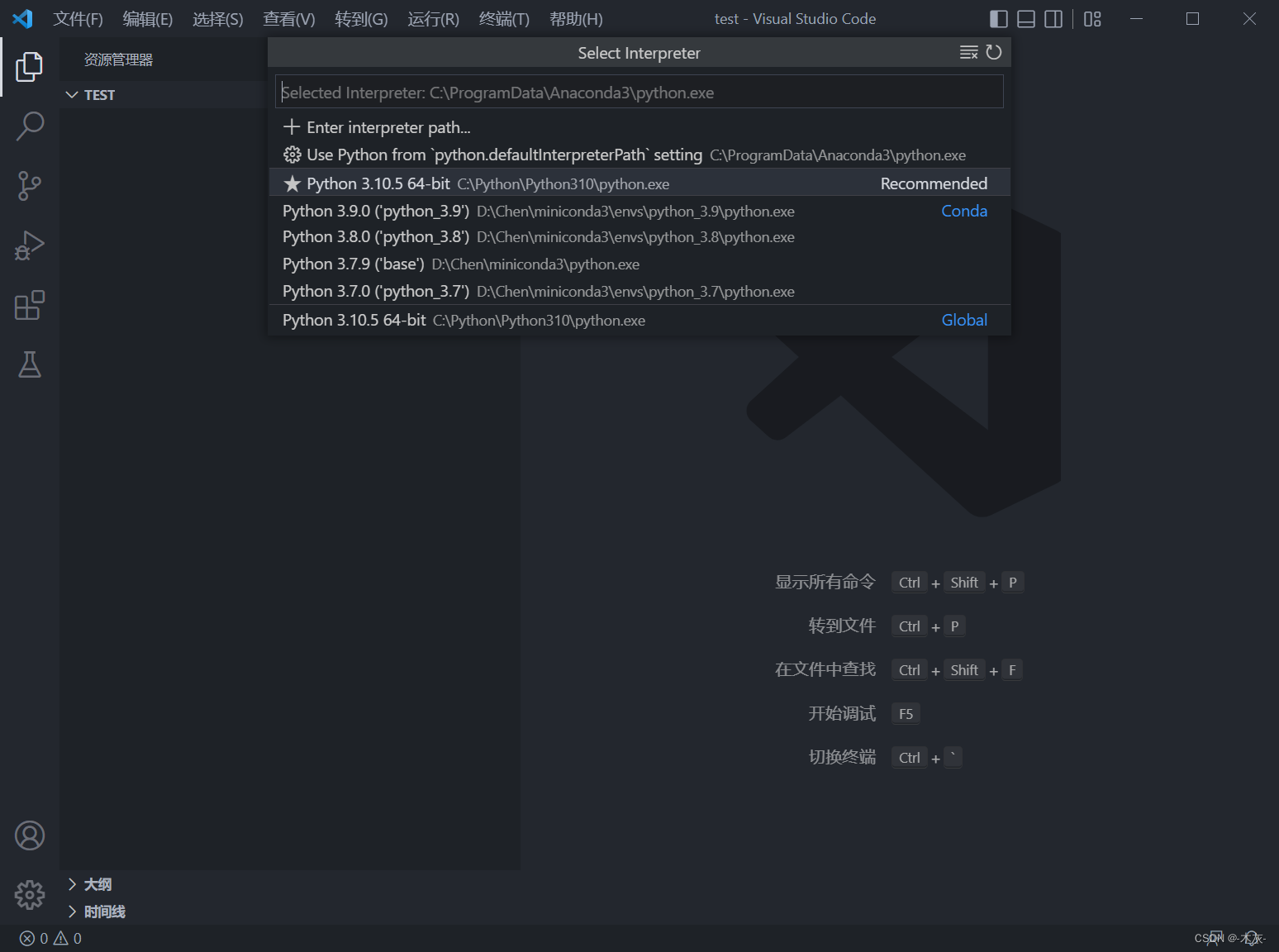Toggle secondary sidebar layout icon
The height and width of the screenshot is (952, 1279).
[1053, 19]
